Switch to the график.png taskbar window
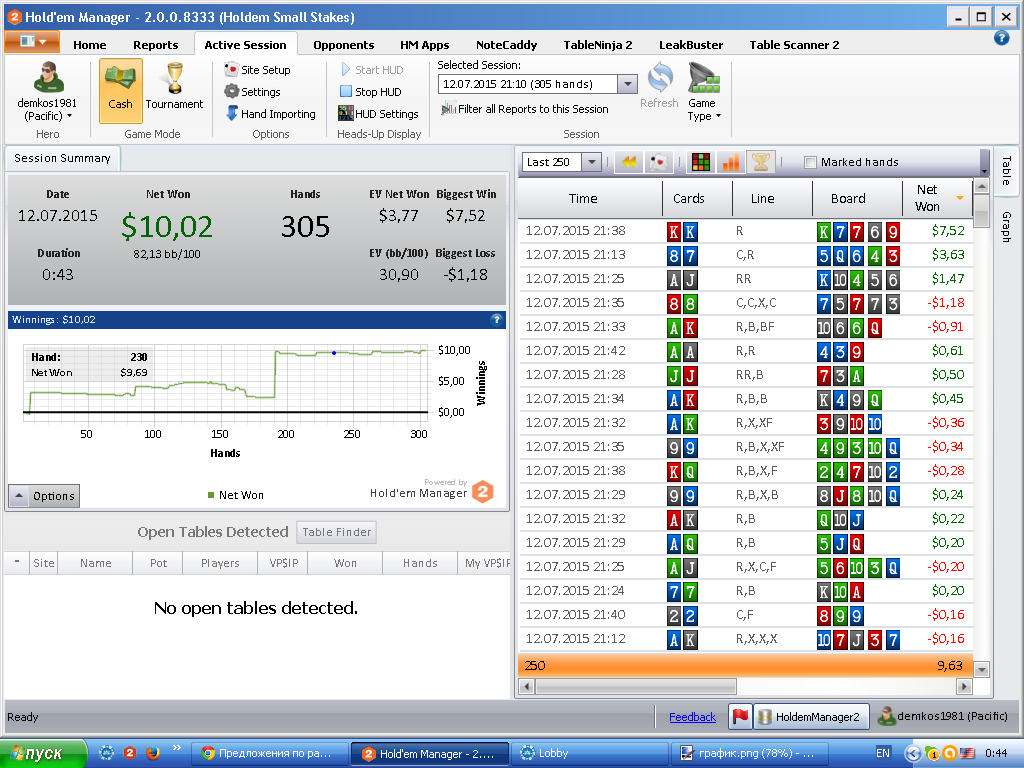The image size is (1024, 768). pos(750,754)
